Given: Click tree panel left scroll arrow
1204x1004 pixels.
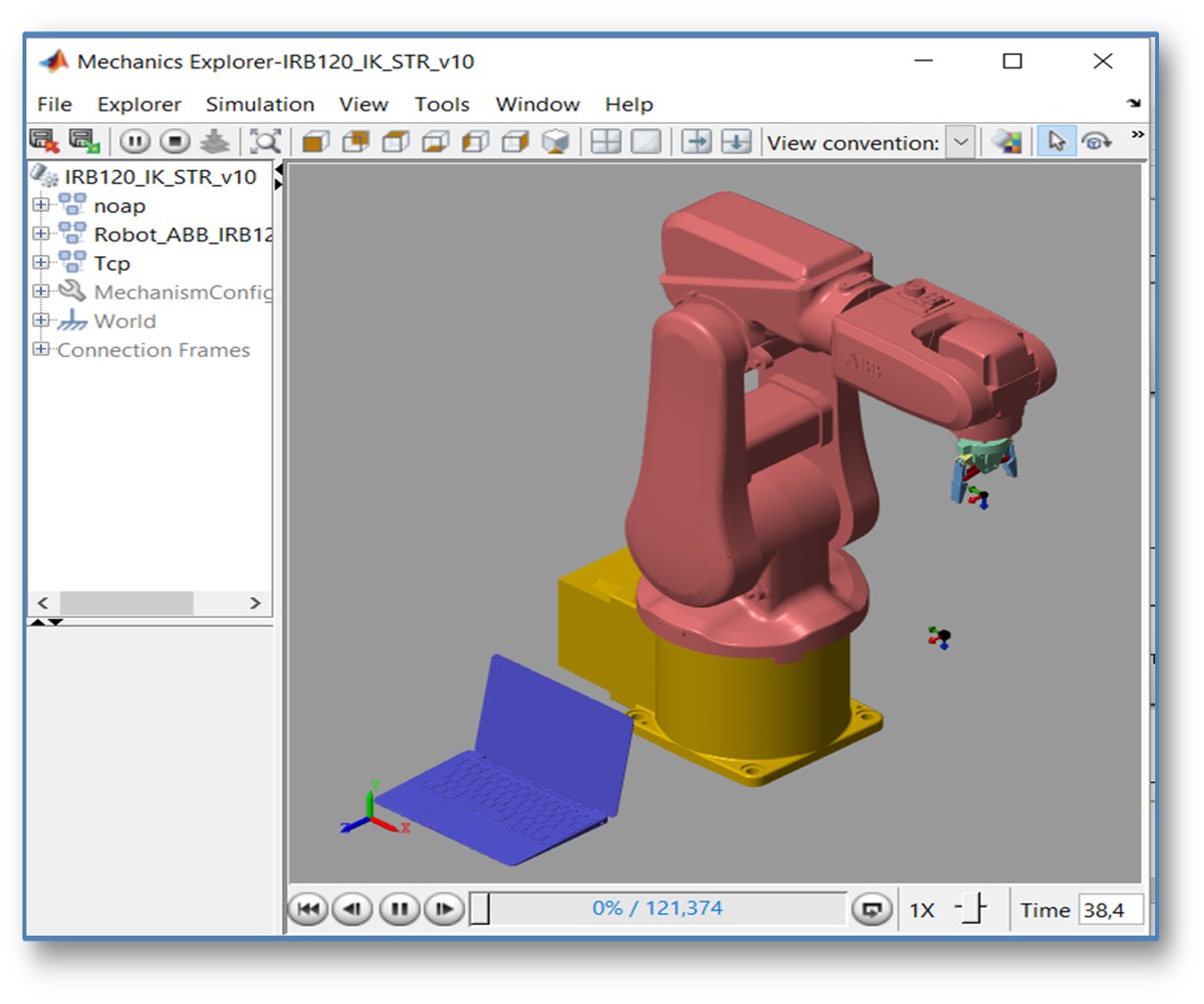Looking at the screenshot, I should click(42, 603).
